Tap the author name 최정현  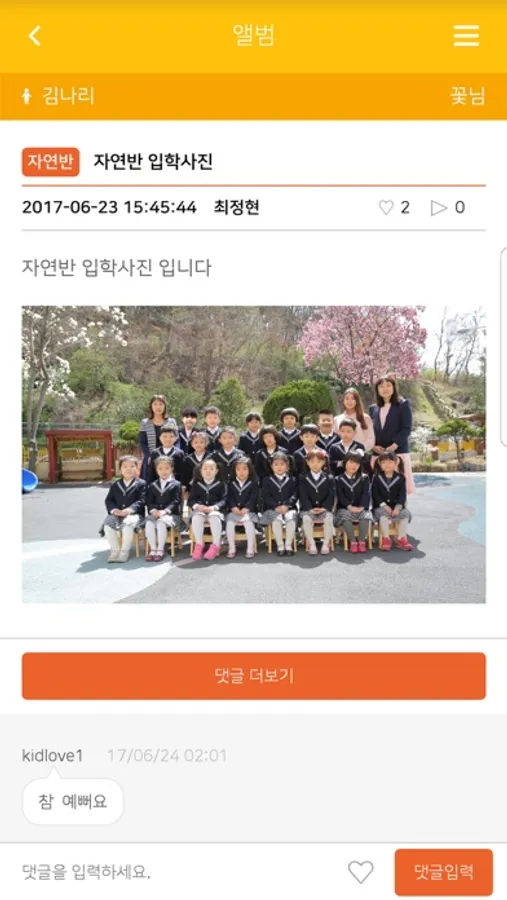point(237,207)
